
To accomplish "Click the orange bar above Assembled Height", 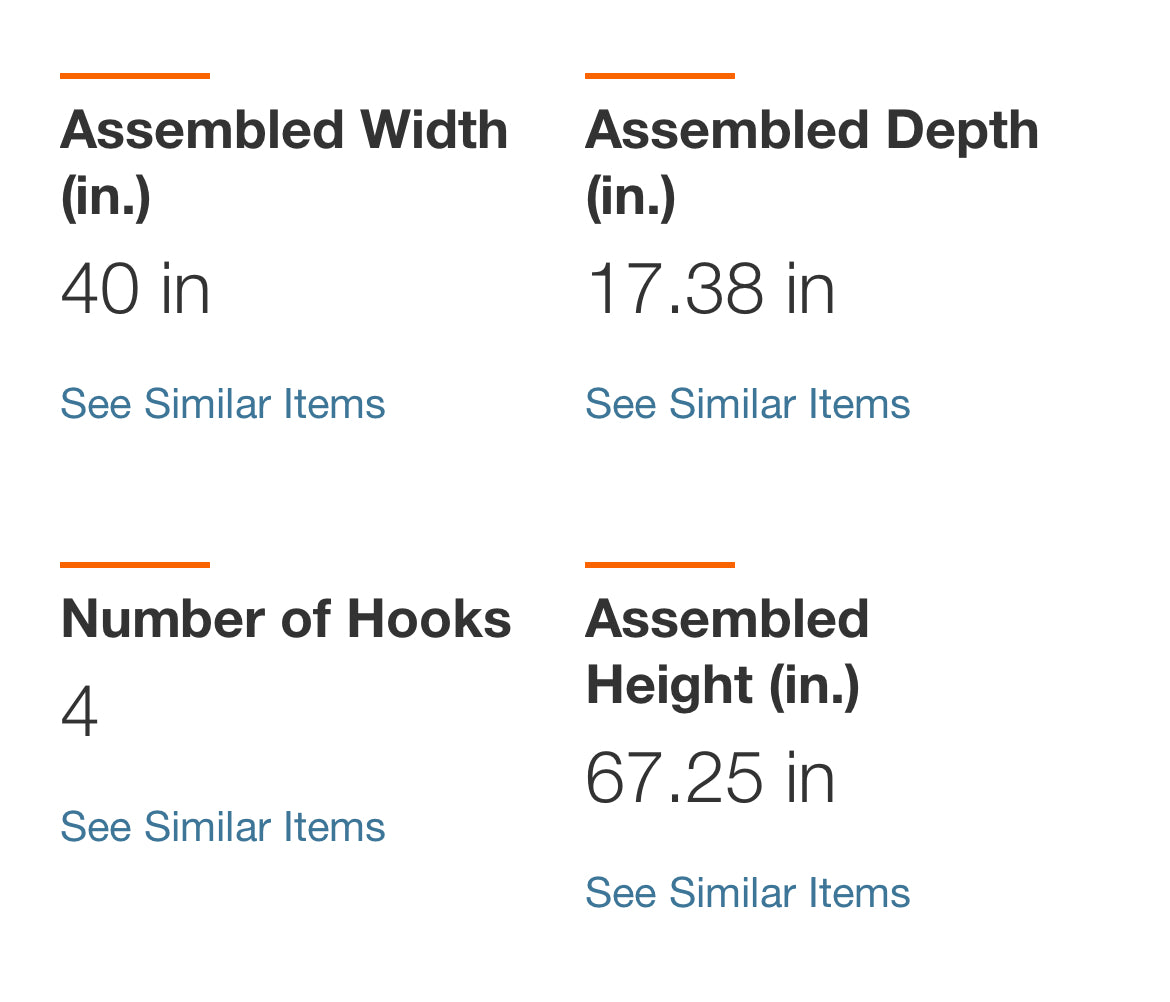I will point(660,565).
